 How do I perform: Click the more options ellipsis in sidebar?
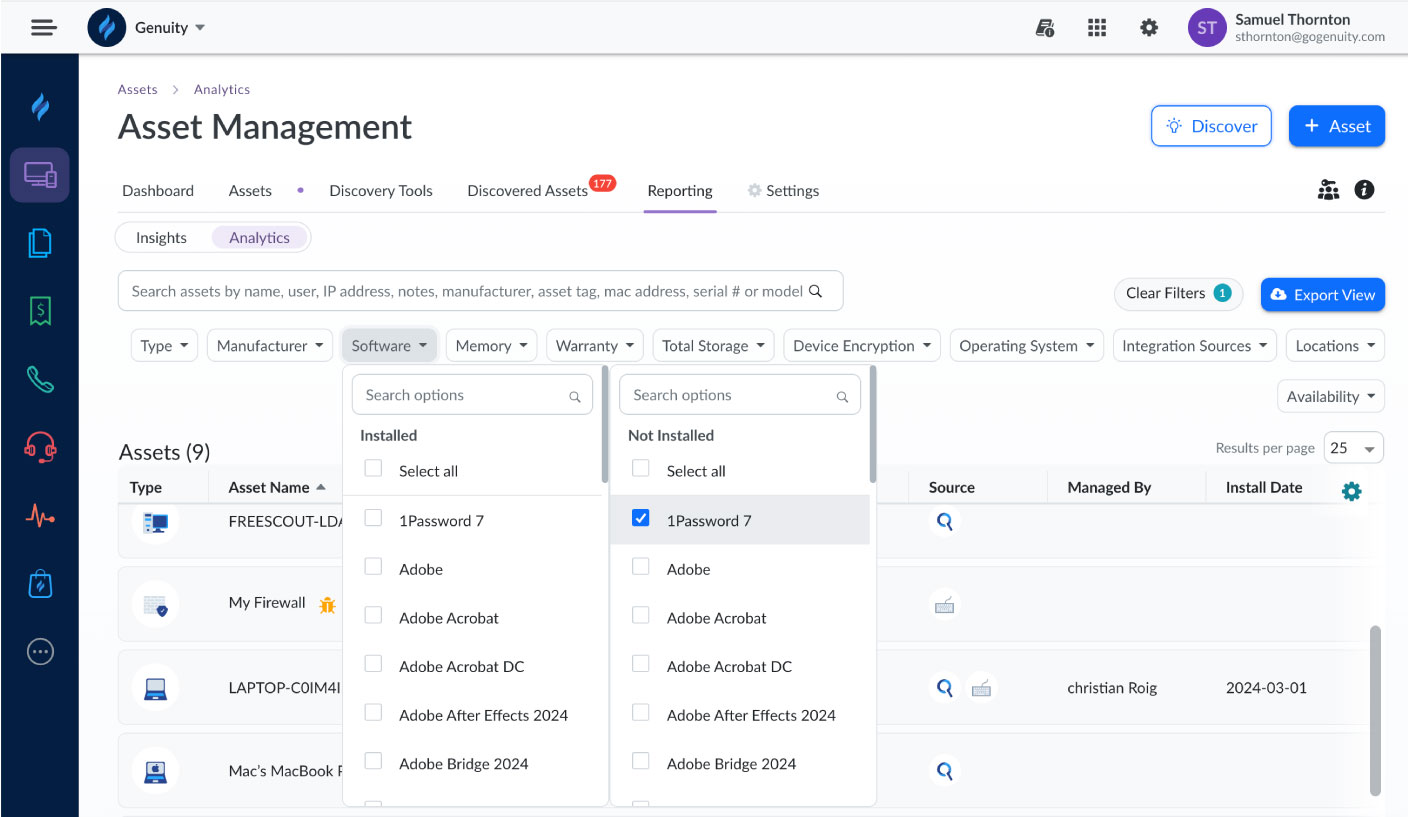40,652
